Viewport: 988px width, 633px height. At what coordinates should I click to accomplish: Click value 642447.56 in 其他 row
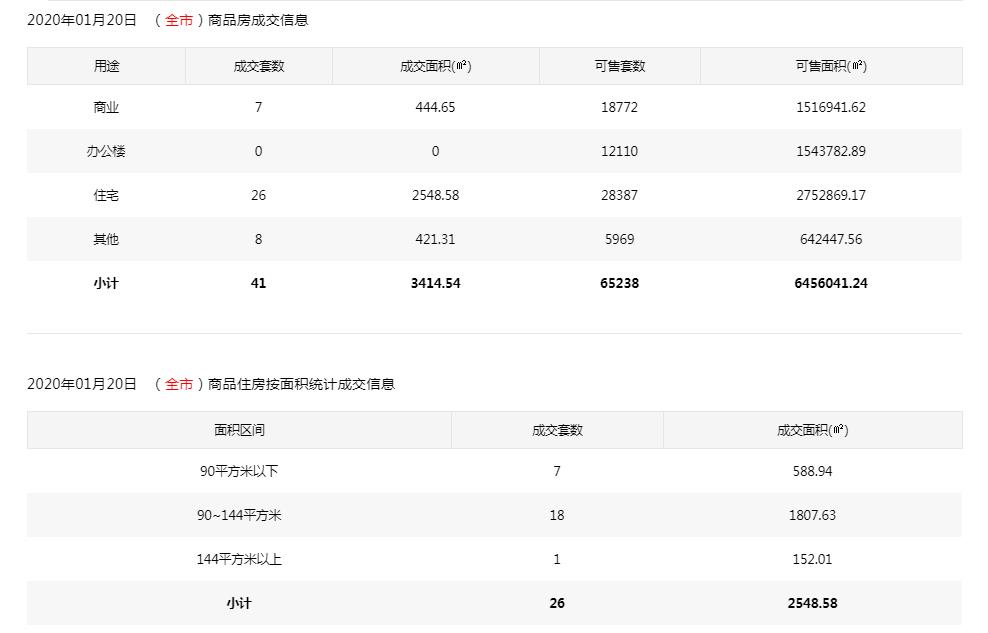pyautogui.click(x=831, y=239)
